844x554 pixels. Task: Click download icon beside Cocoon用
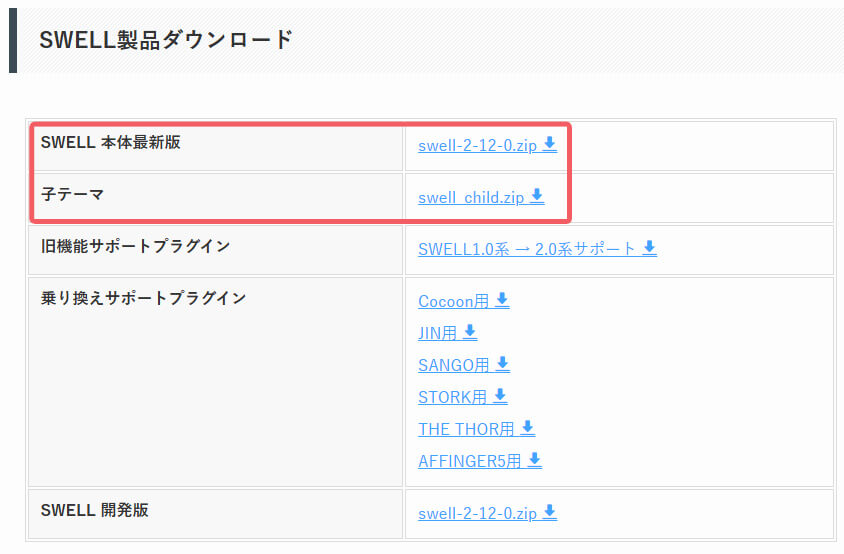coord(502,300)
